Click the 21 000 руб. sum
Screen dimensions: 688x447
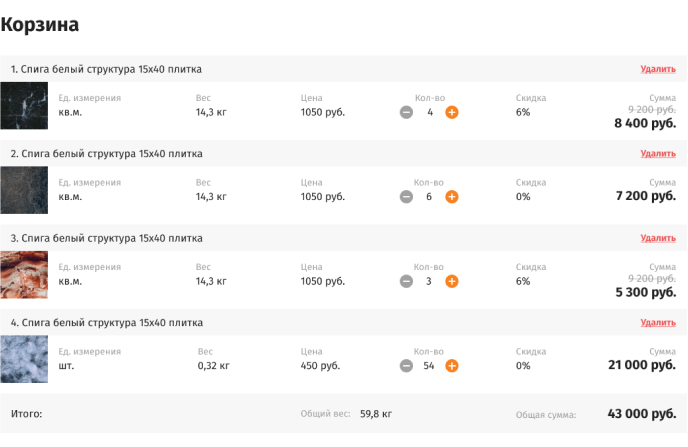[642, 365]
